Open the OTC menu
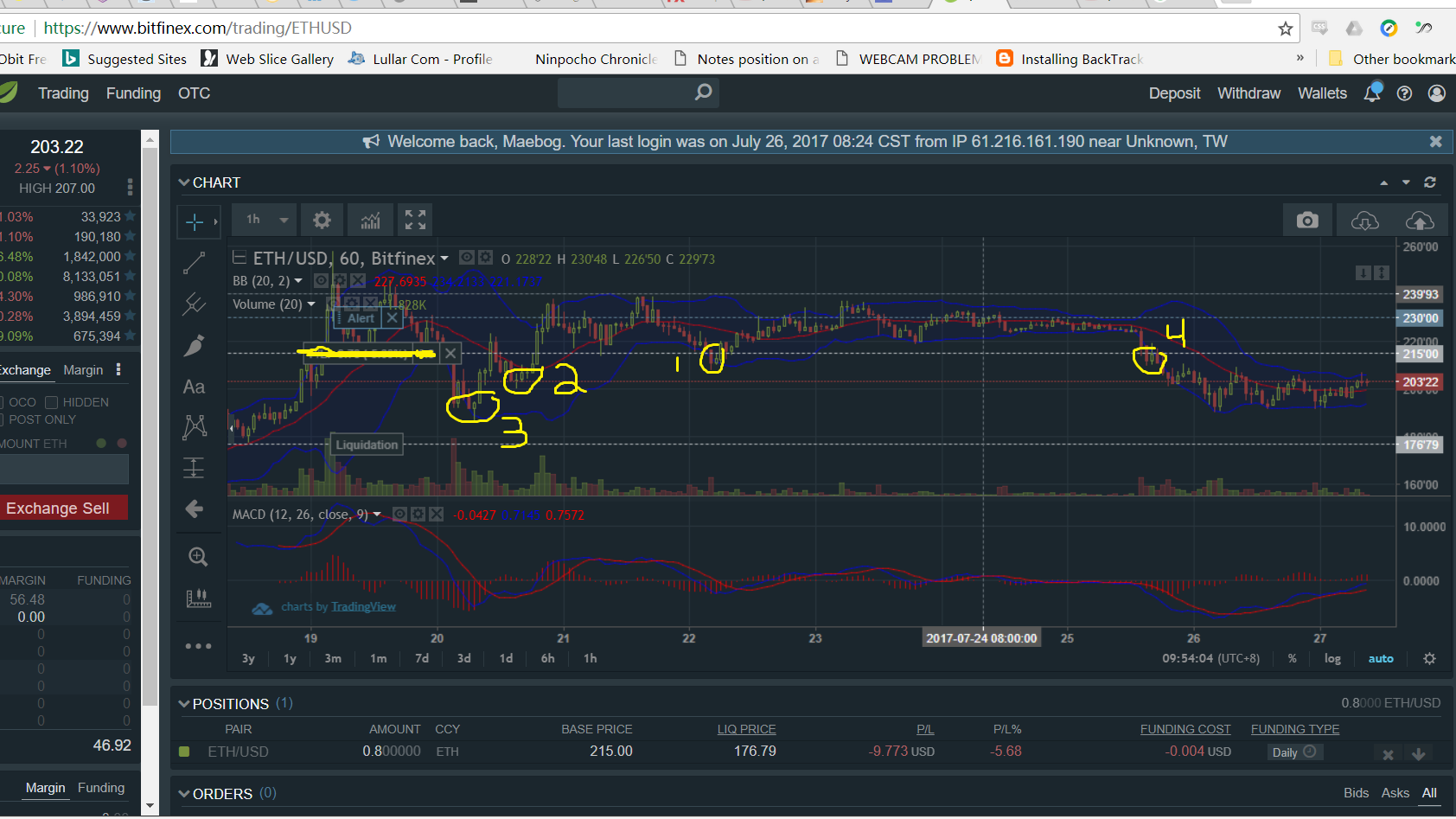1456x819 pixels. pos(194,93)
